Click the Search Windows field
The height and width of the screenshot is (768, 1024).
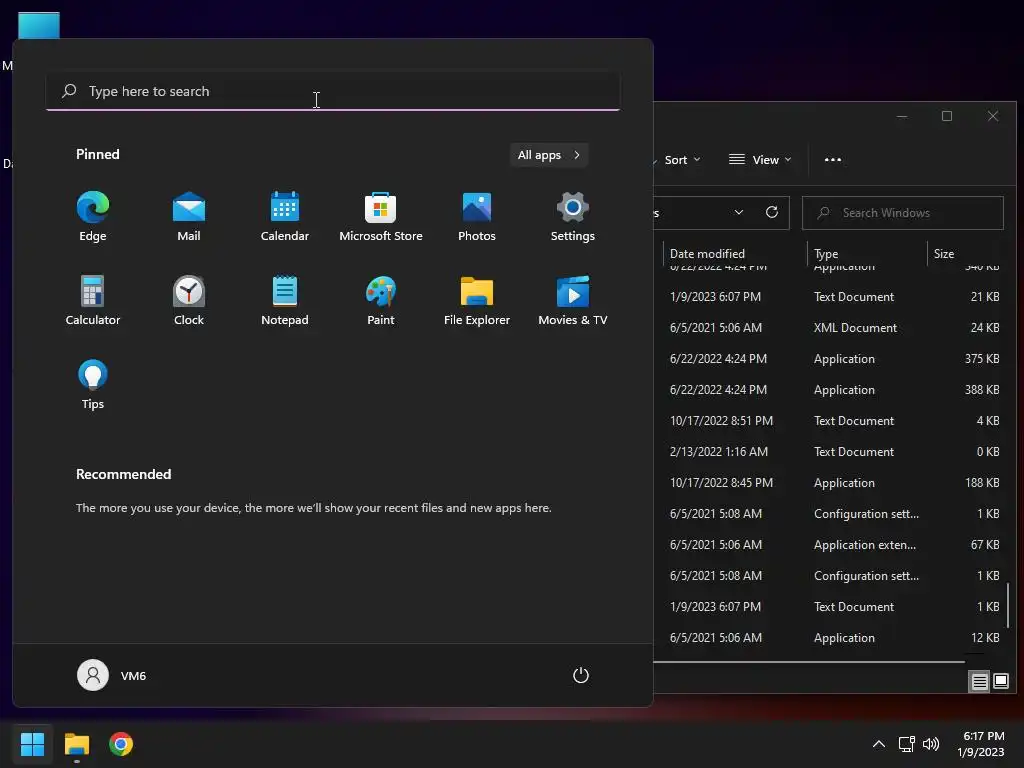[903, 213]
